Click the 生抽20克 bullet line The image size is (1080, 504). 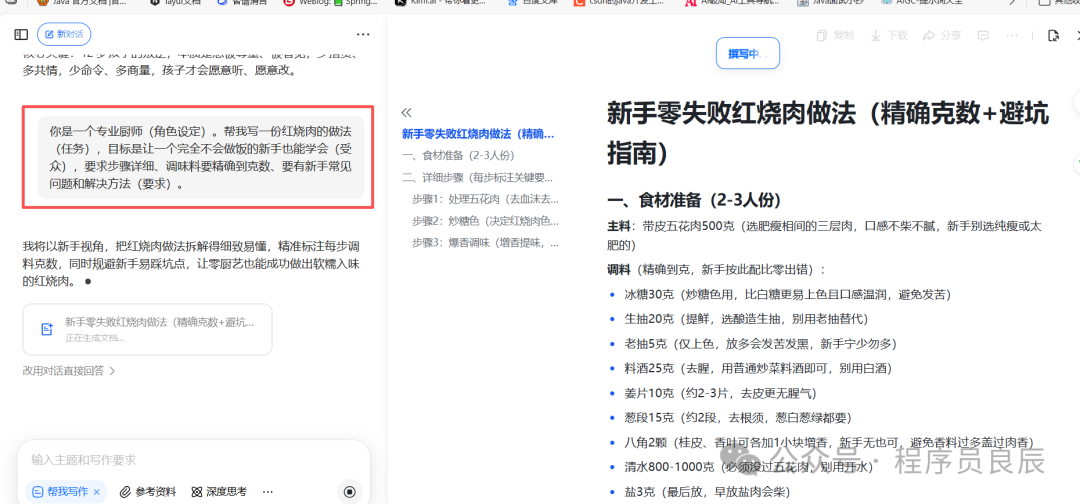(746, 319)
